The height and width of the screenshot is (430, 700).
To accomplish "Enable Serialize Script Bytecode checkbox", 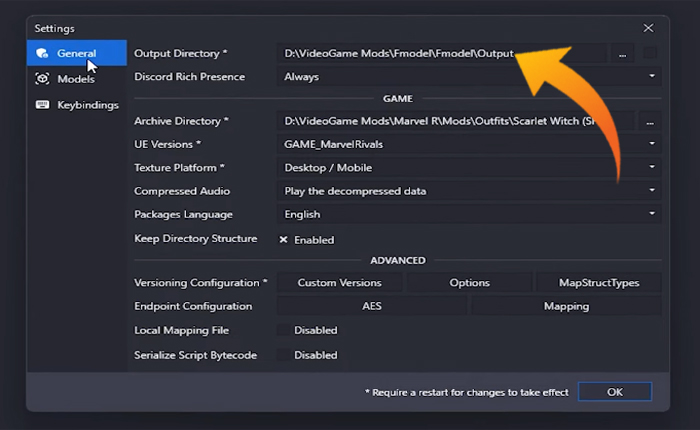I will (x=284, y=355).
